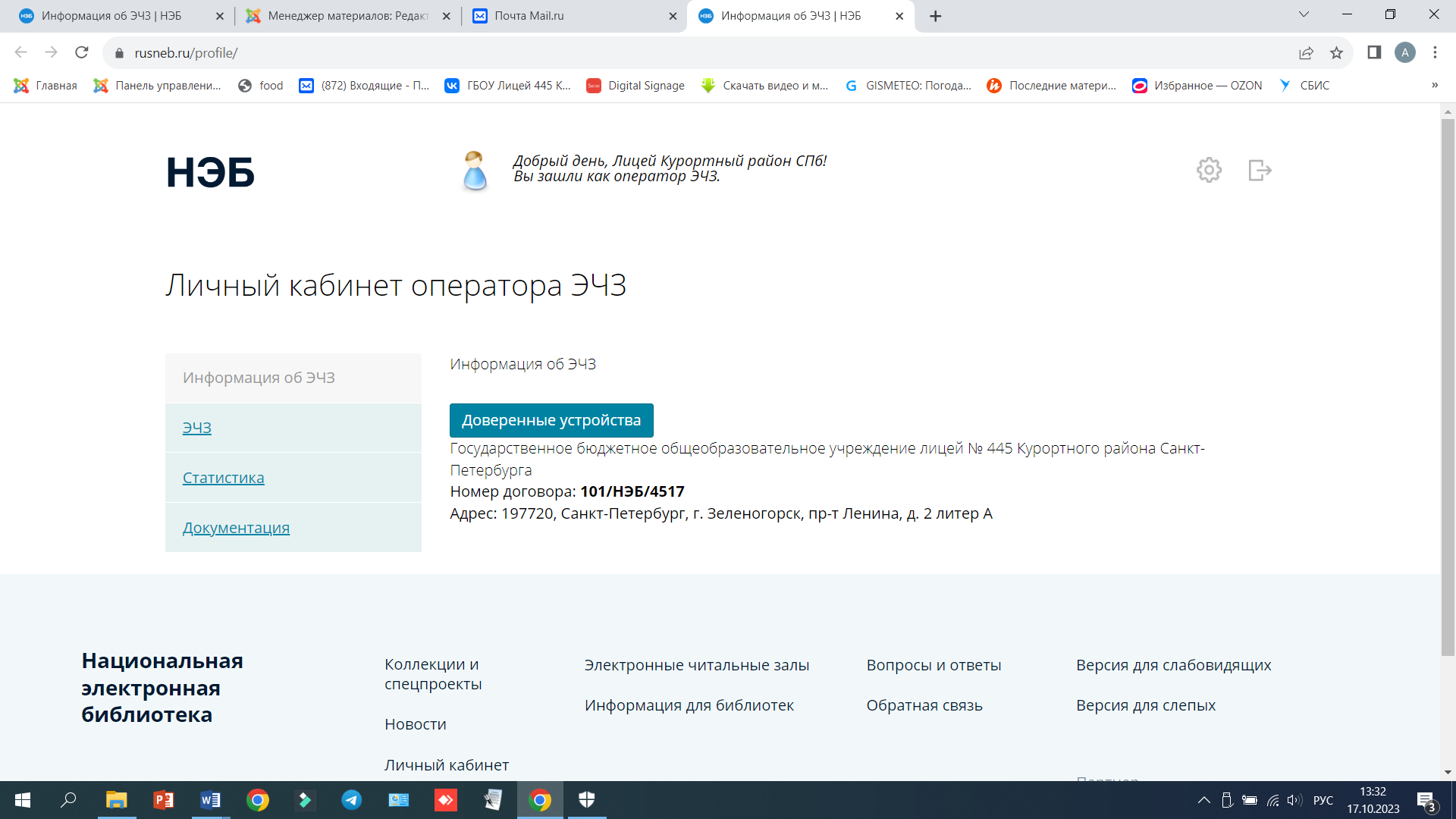Click the Доверенные устройства button
The height and width of the screenshot is (819, 1456).
tap(551, 420)
